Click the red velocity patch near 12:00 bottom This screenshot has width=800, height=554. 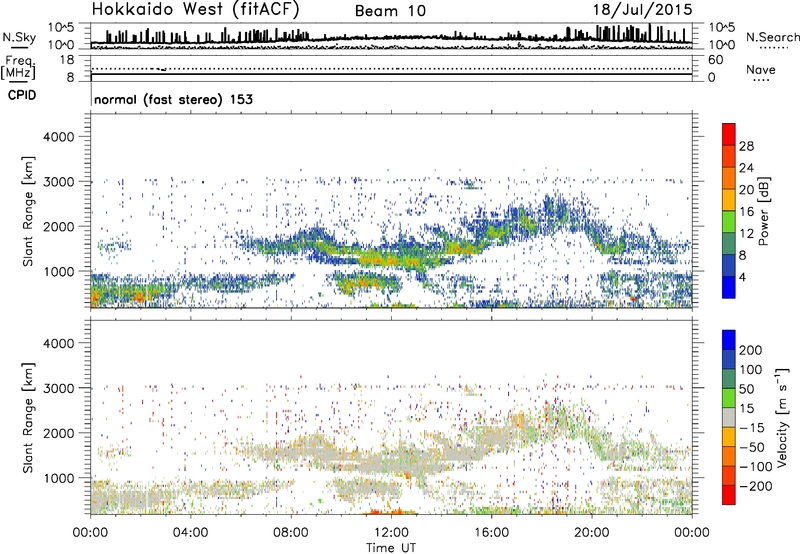pyautogui.click(x=389, y=511)
